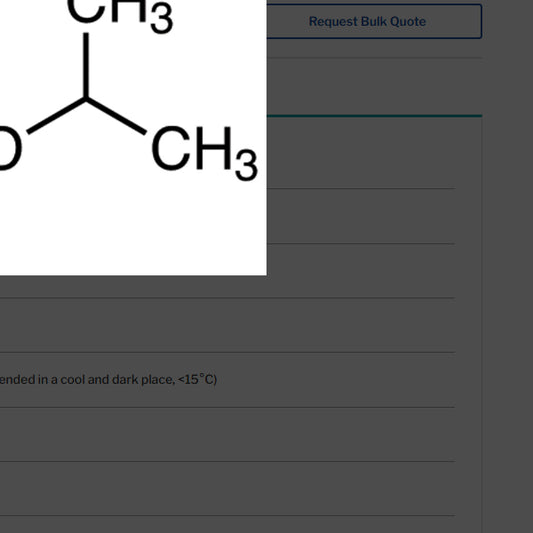Click the dimmed first row under the teal line

(361, 153)
